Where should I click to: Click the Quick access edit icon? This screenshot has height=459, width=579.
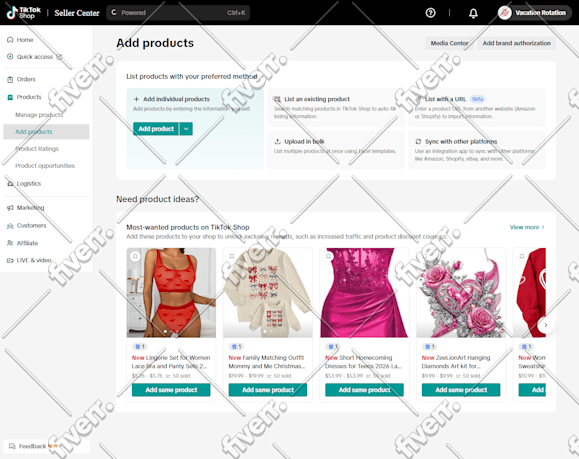59,56
